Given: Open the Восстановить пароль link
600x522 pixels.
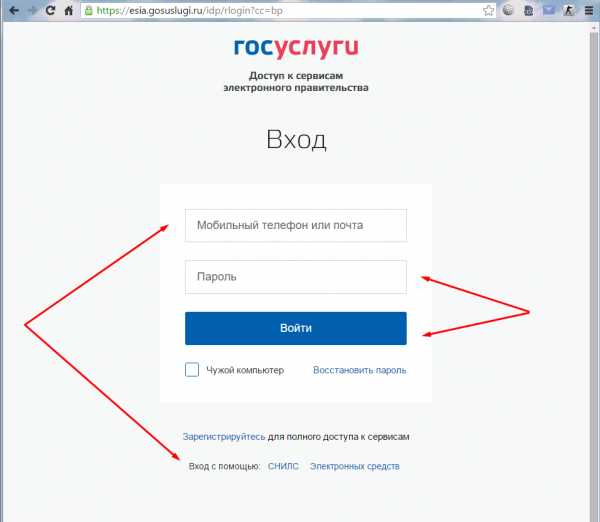Looking at the screenshot, I should click(x=360, y=370).
